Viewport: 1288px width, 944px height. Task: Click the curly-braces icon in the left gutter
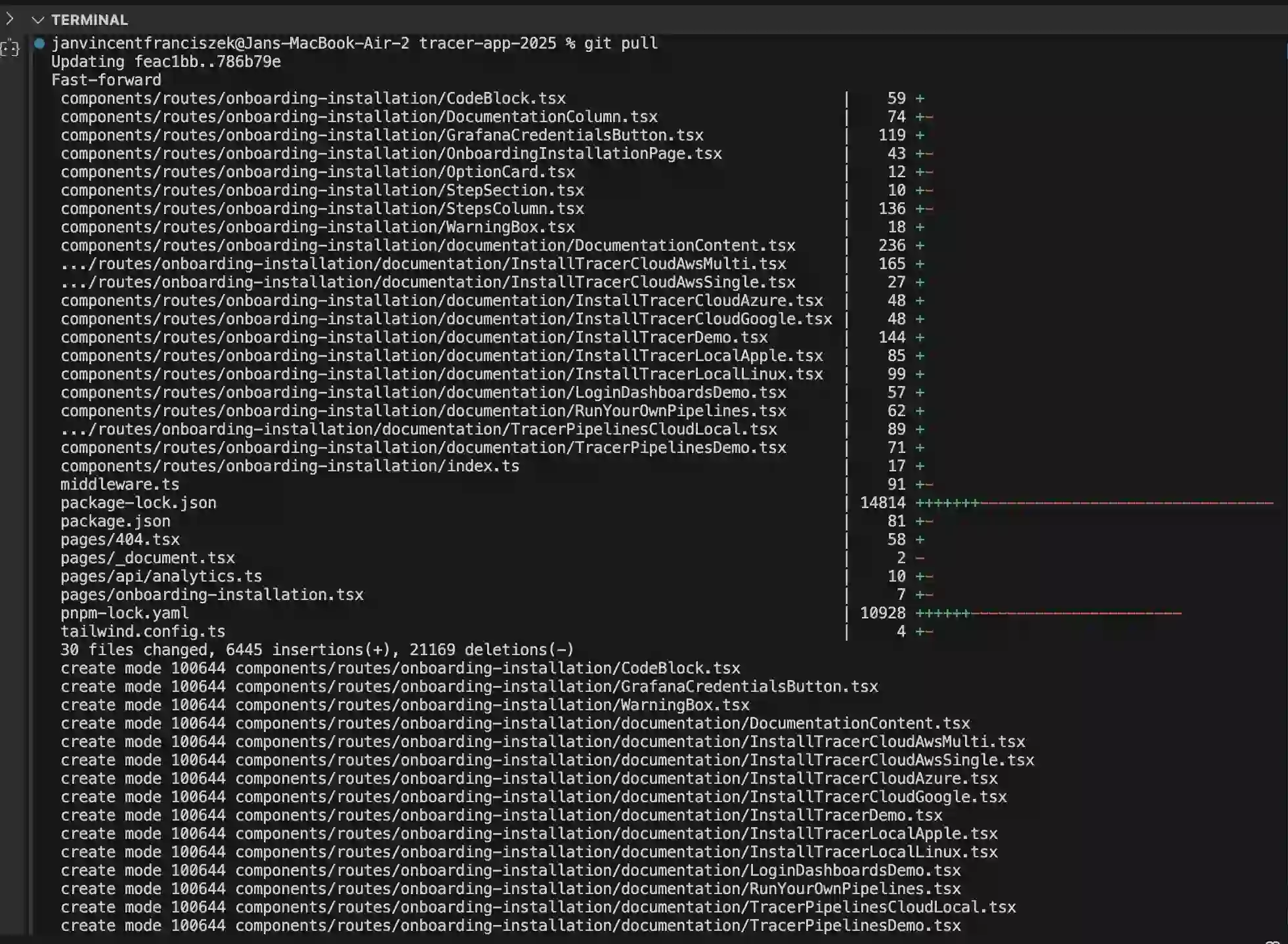pyautogui.click(x=10, y=49)
